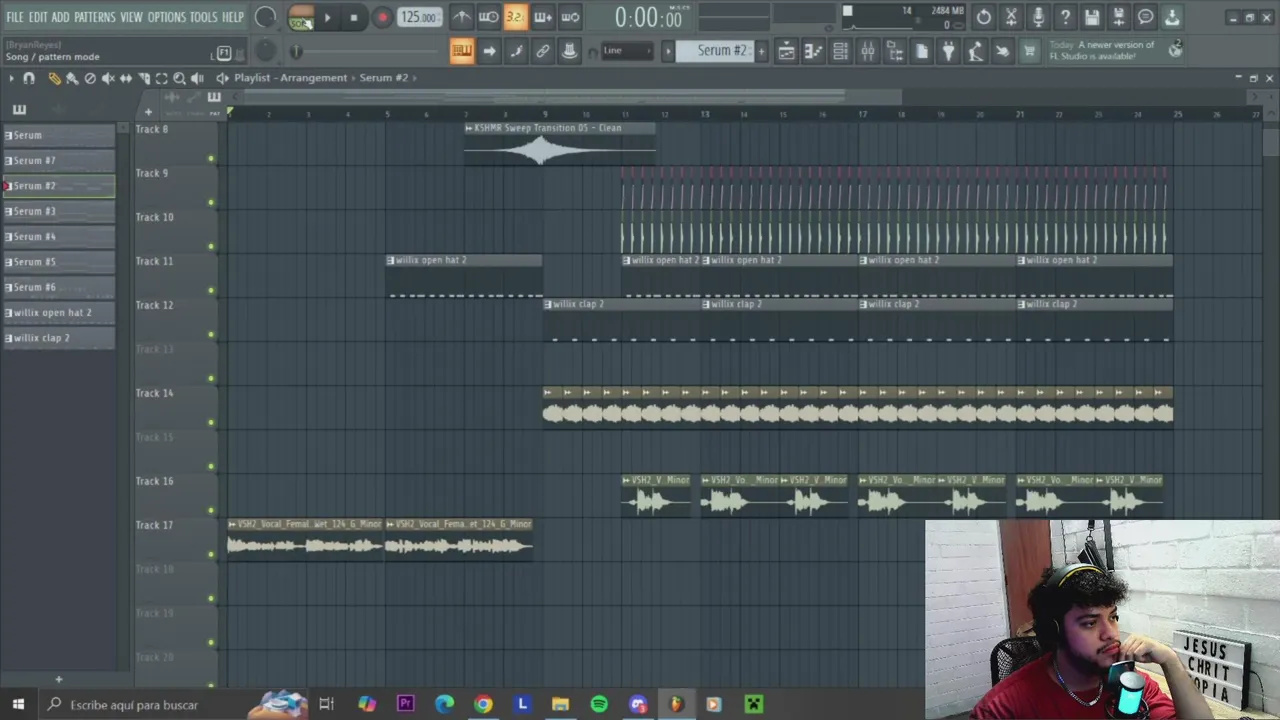The image size is (1280, 720).
Task: Toggle step editing mode button
Action: coord(516,51)
